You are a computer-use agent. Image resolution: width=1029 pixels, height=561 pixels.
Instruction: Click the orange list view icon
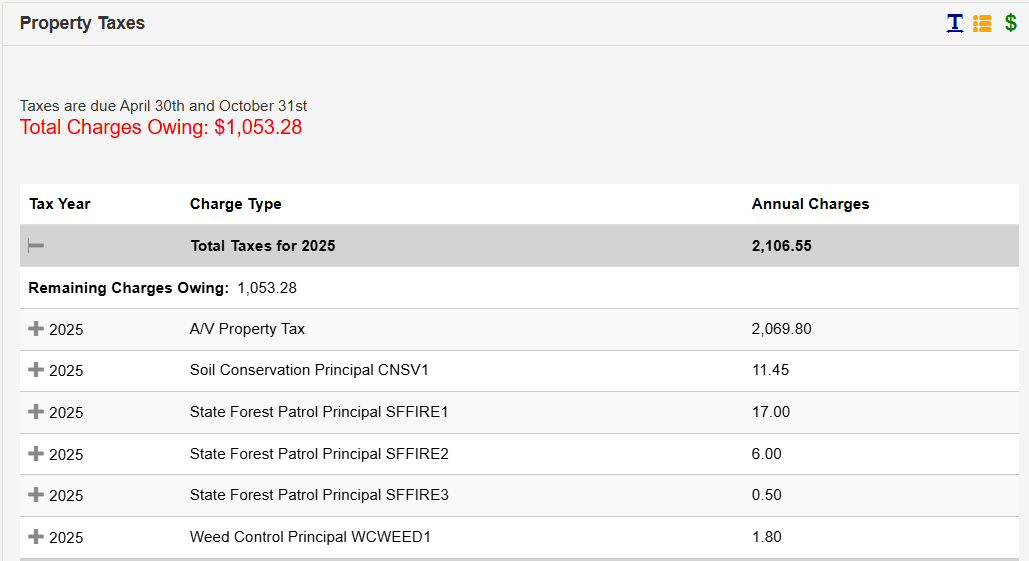pyautogui.click(x=982, y=23)
